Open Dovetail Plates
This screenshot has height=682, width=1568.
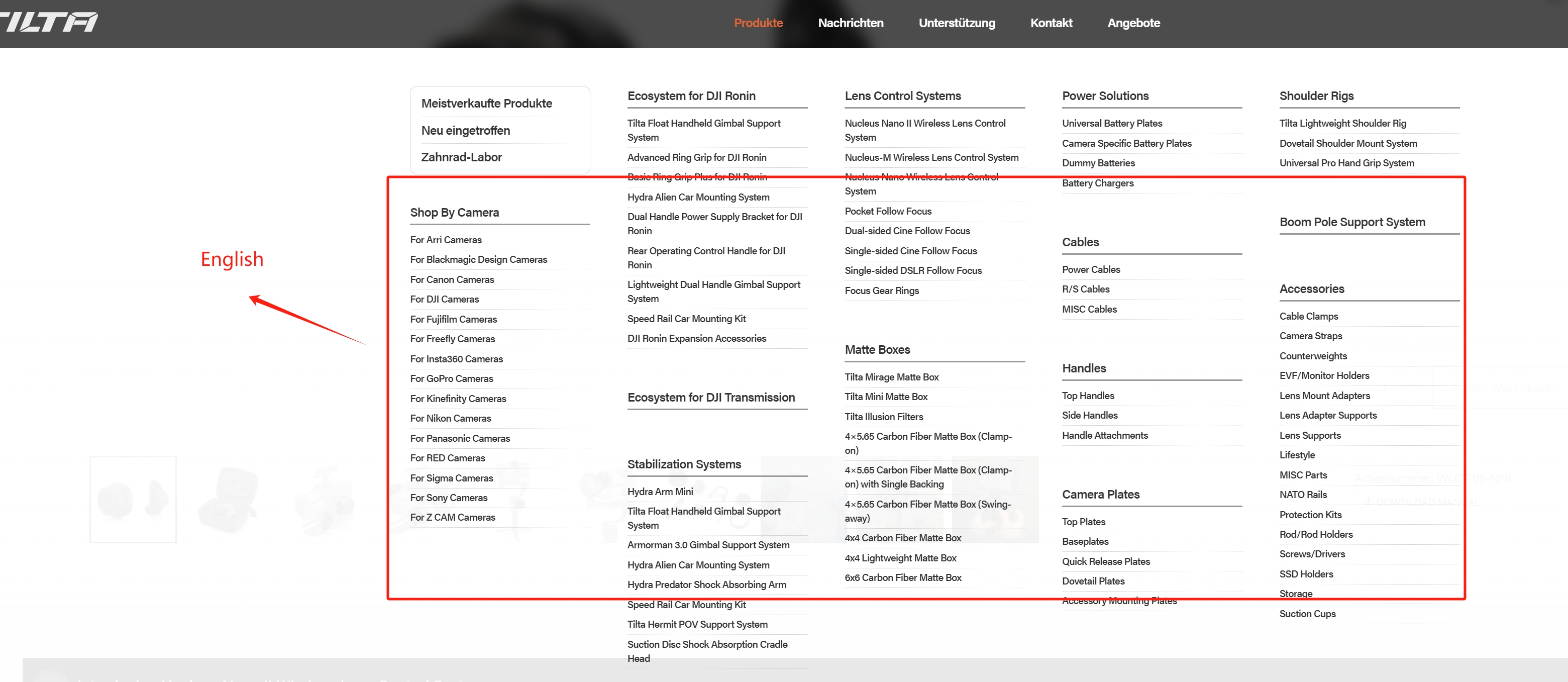1093,581
